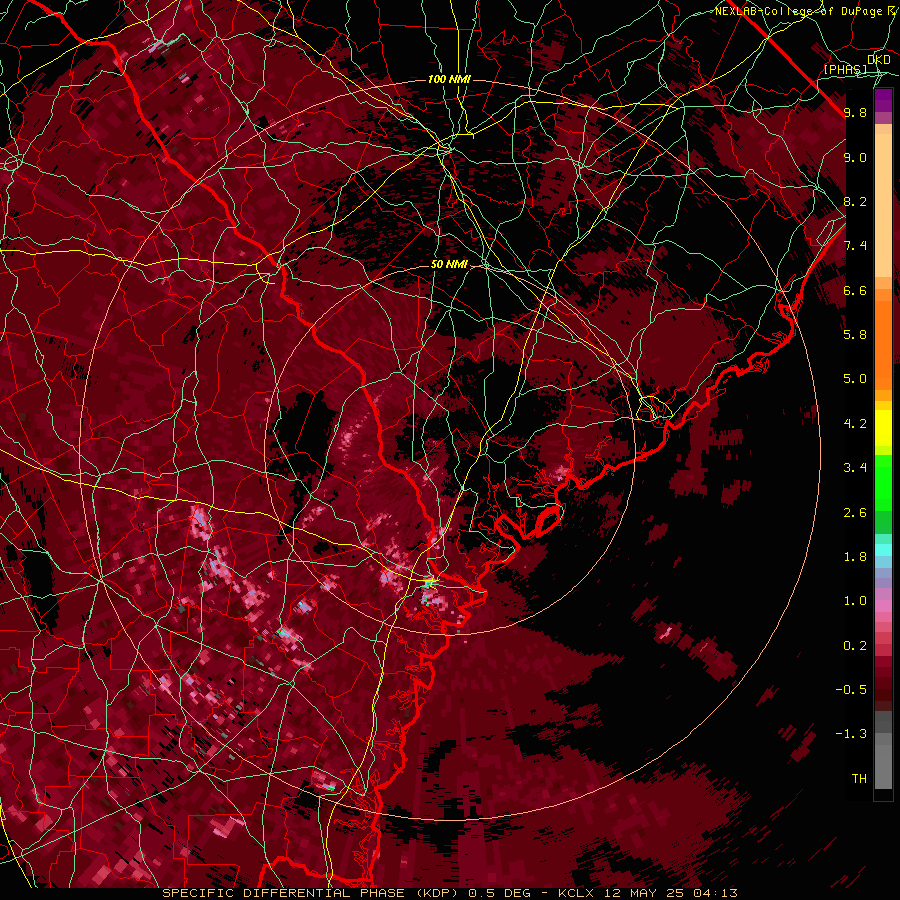Click the 8.2 value on the color scale
Image resolution: width=900 pixels, height=900 pixels.
[x=855, y=201]
